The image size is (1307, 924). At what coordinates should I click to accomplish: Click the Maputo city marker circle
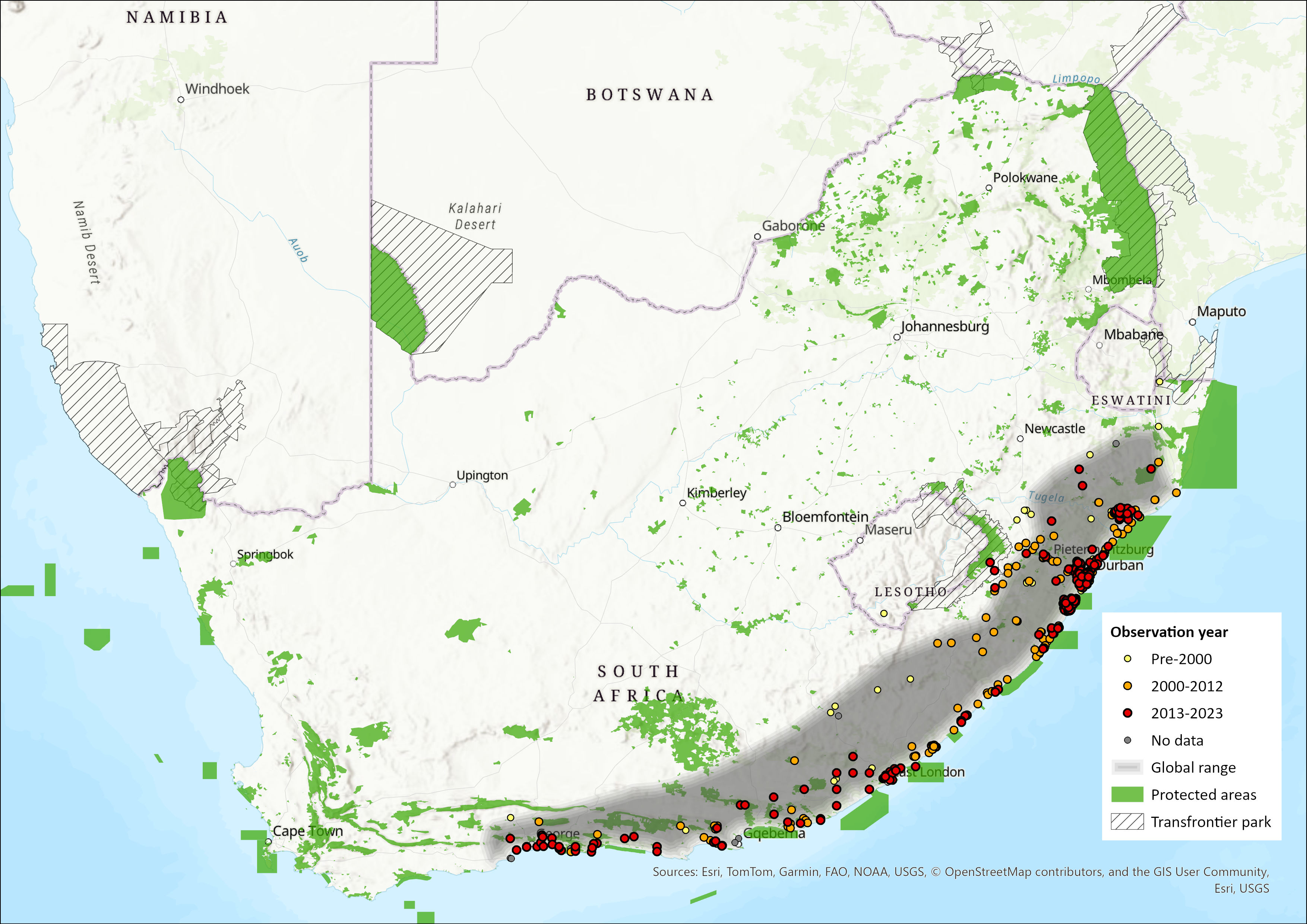[1193, 322]
